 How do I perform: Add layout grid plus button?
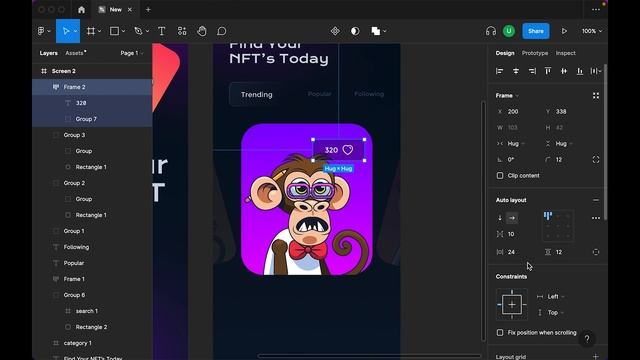point(596,357)
